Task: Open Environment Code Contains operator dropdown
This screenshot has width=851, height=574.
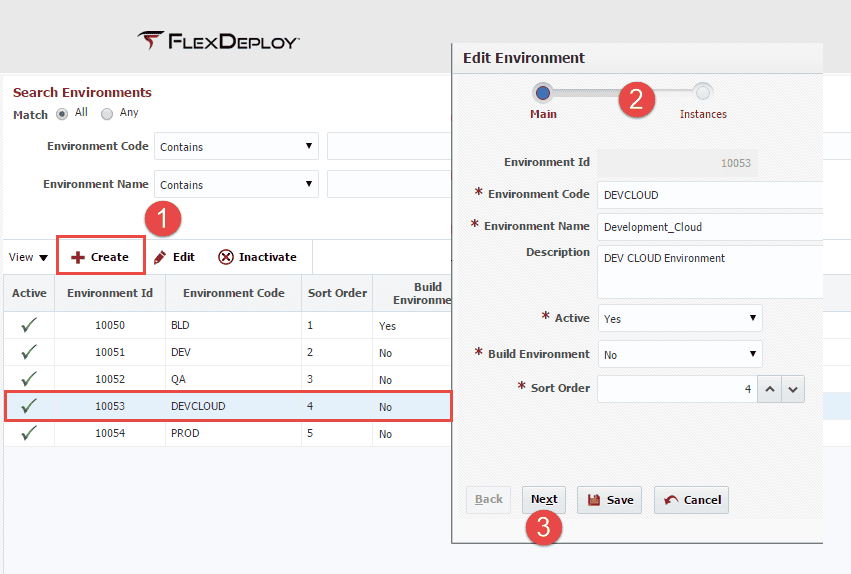Action: 236,146
